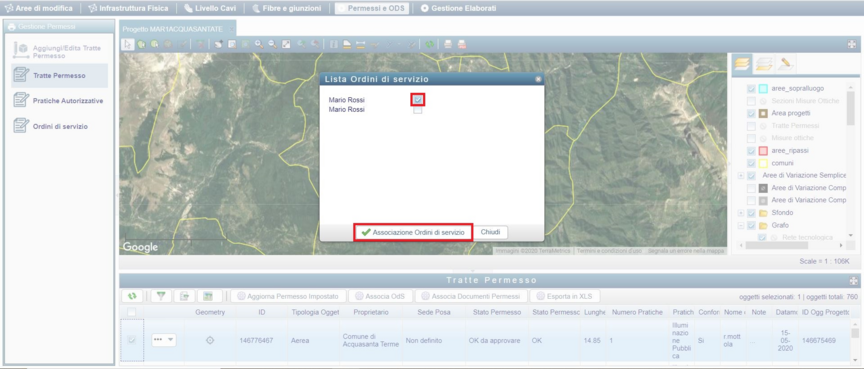Click the zoom in magnifier icon
The width and height of the screenshot is (864, 369).
click(258, 45)
